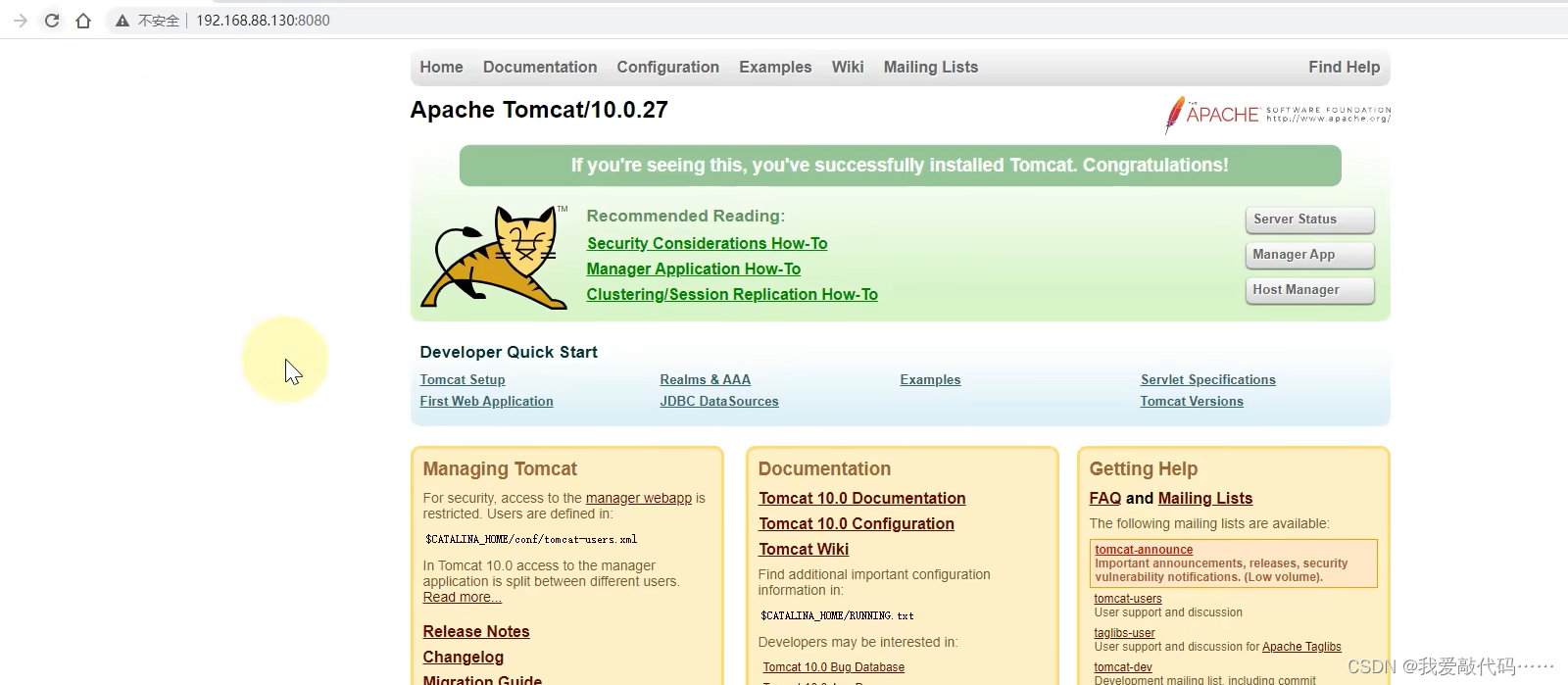Viewport: 1568px width, 685px height.
Task: Click the Manager App button
Action: point(1309,255)
